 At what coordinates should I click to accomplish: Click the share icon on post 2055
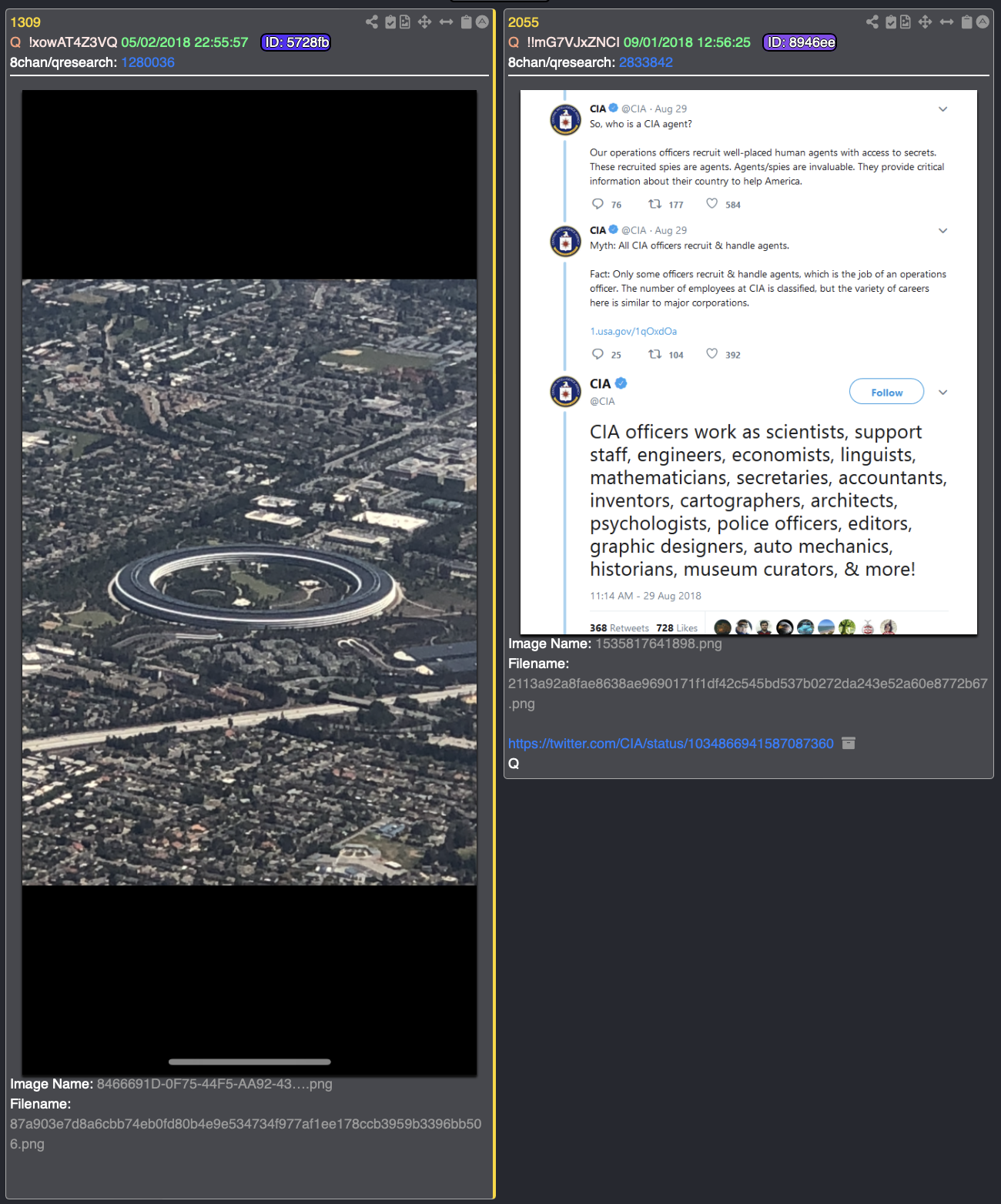[872, 22]
